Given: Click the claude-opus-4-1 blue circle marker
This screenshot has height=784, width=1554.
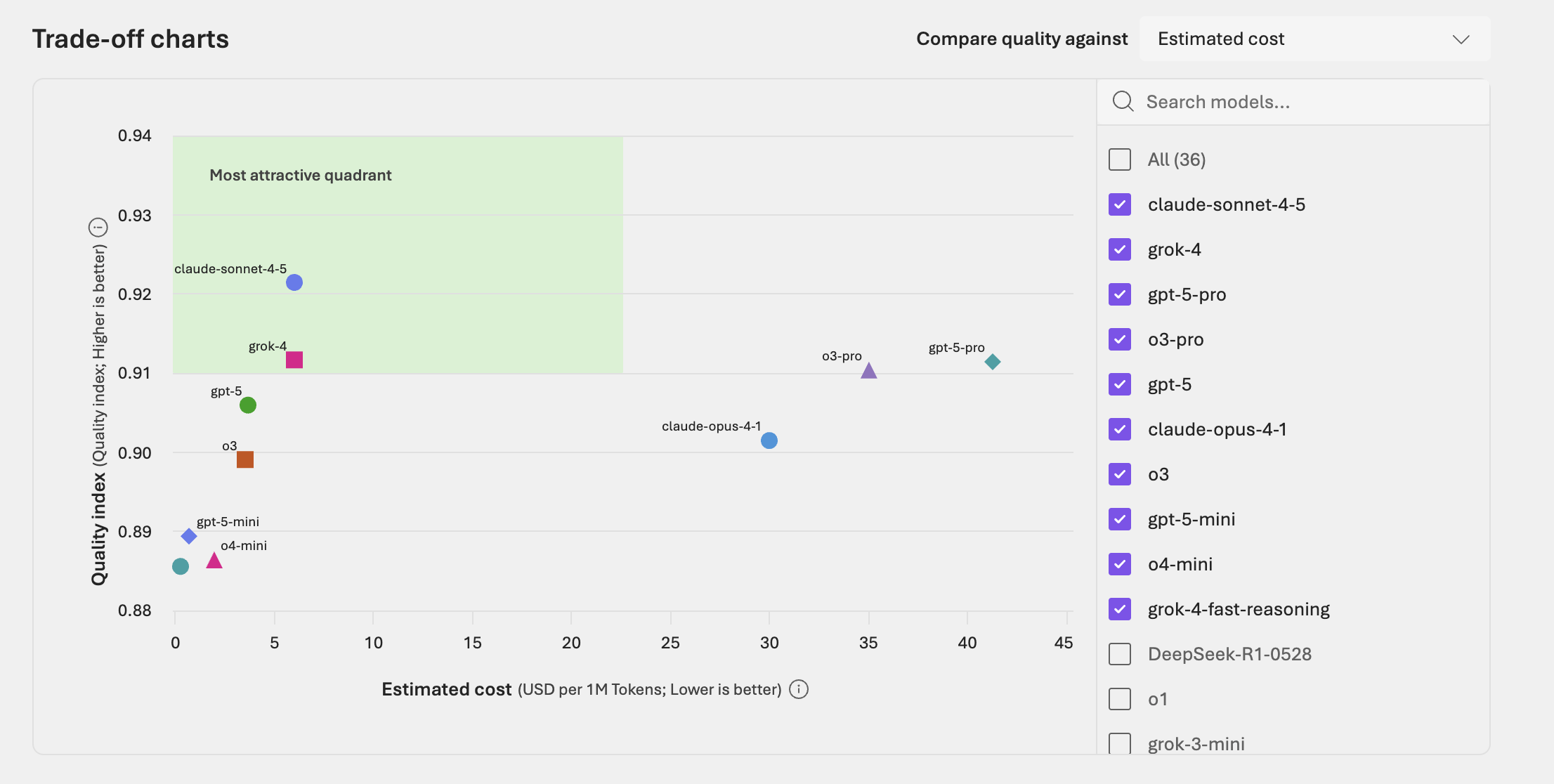Looking at the screenshot, I should coord(769,440).
